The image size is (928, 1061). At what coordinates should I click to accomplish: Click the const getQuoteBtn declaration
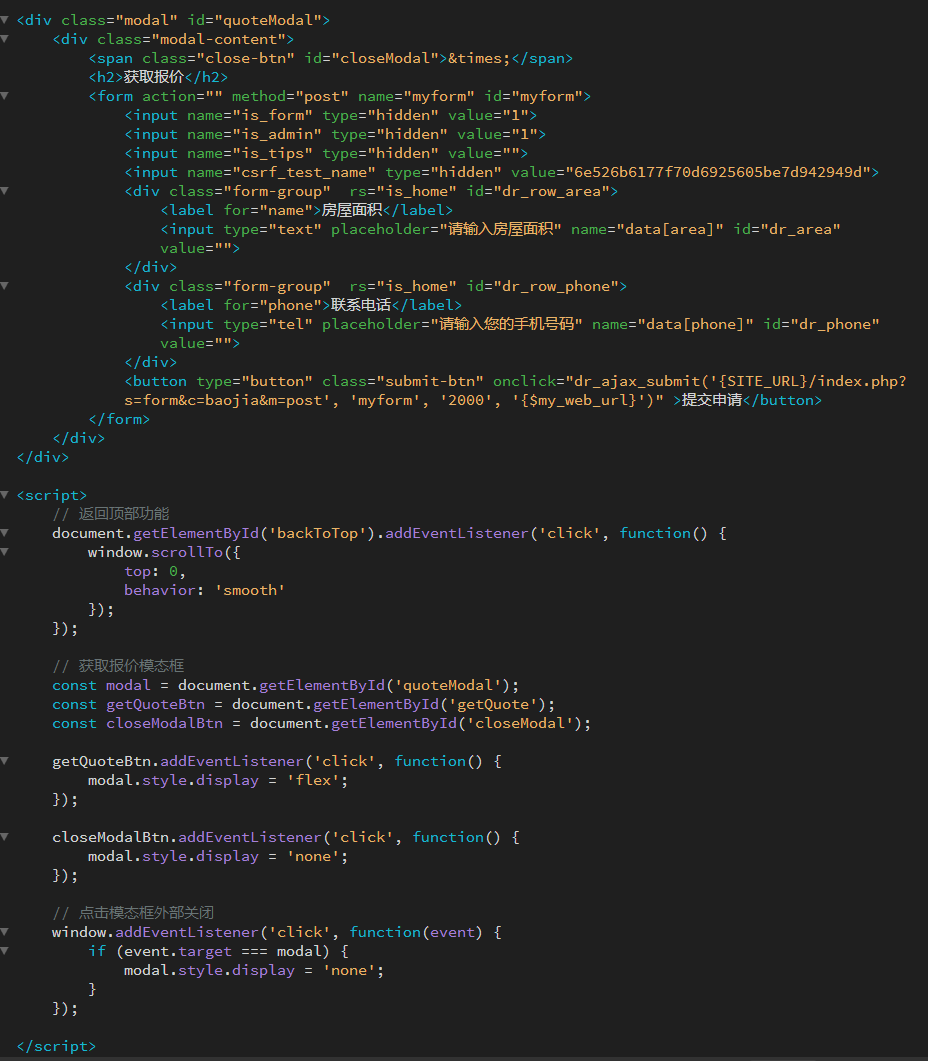pyautogui.click(x=304, y=704)
